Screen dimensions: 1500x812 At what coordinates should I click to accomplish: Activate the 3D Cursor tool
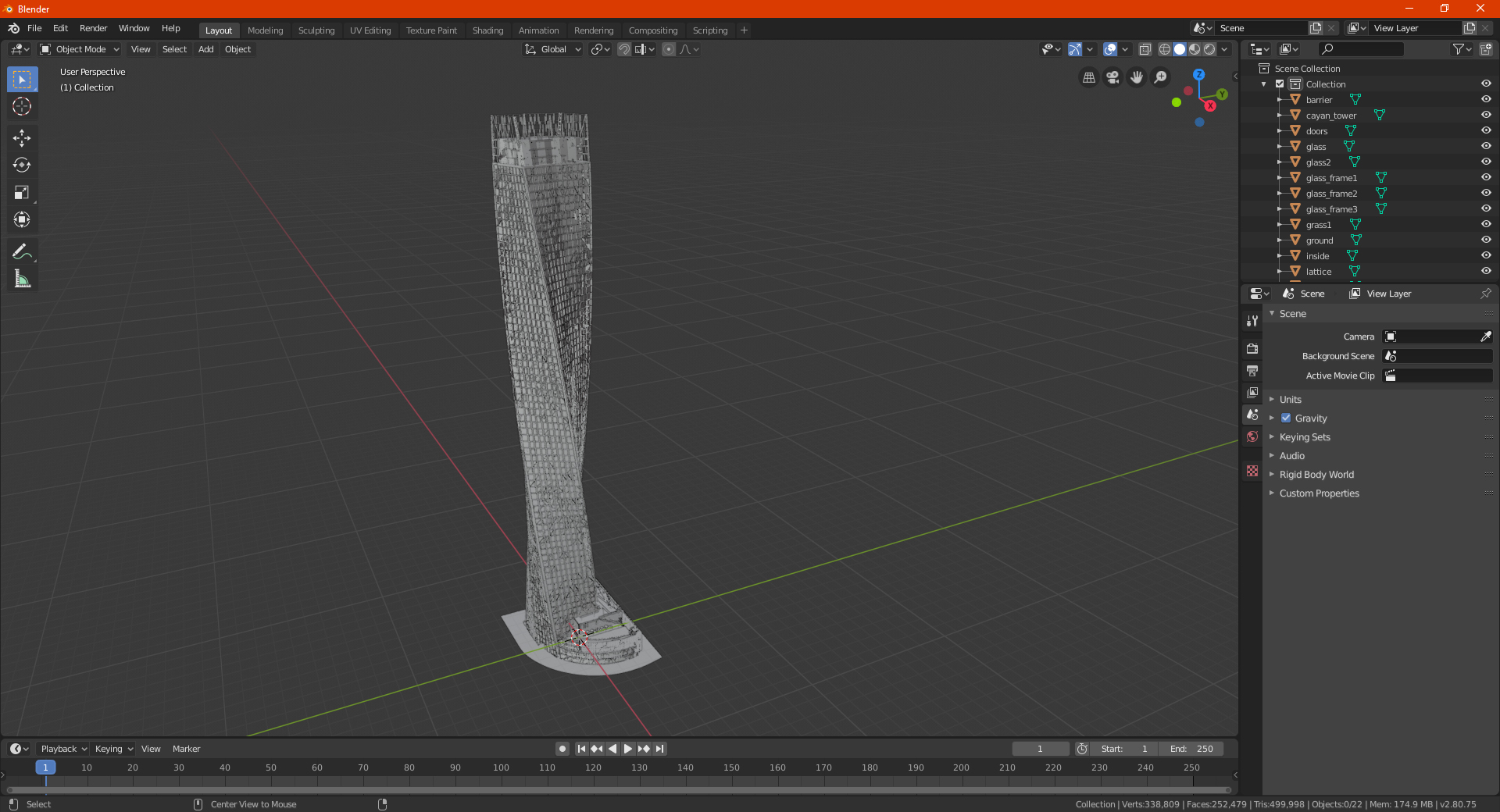[x=22, y=106]
